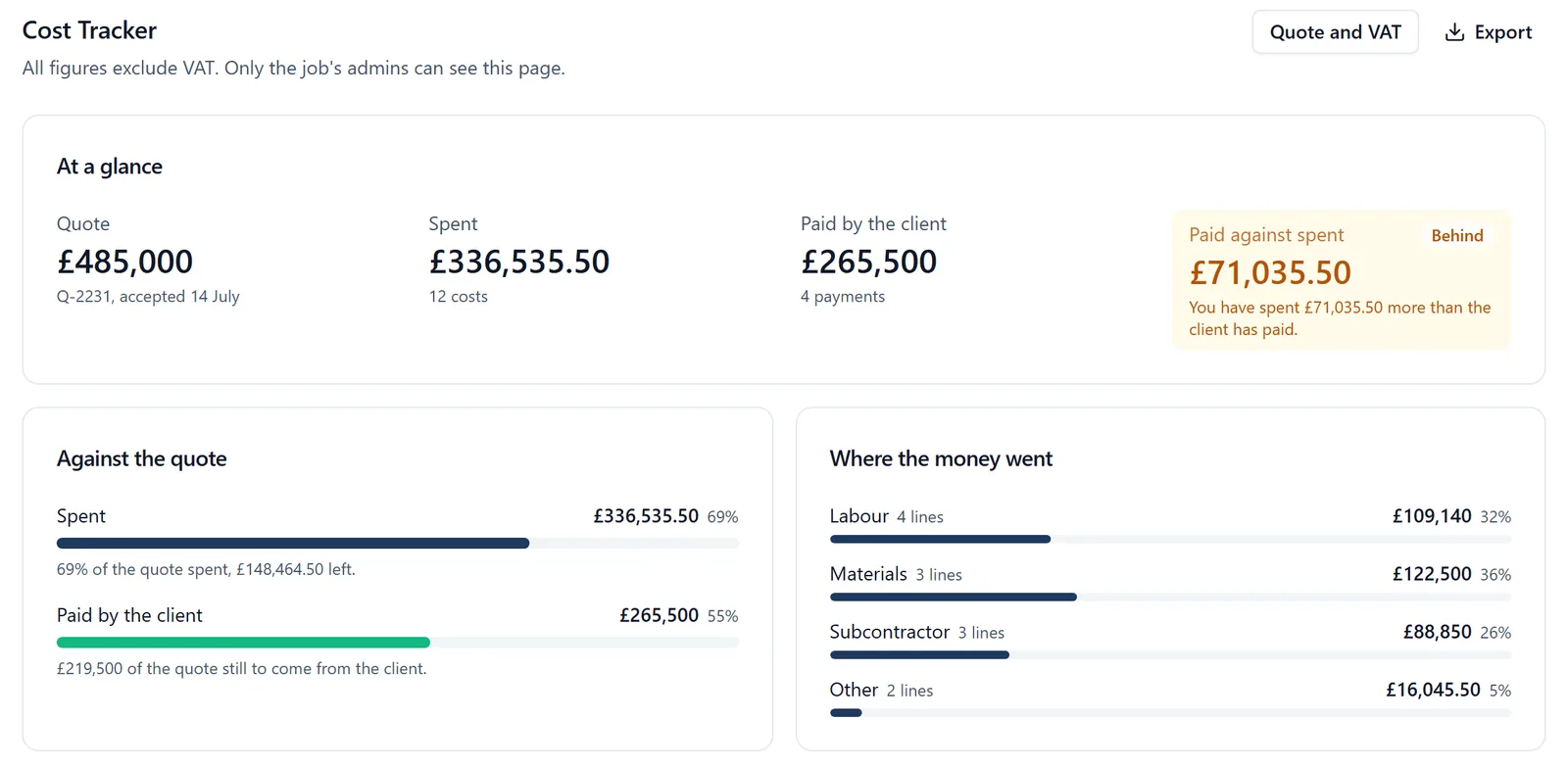Click the Materials £122,500 amount
The height and width of the screenshot is (768, 1568).
[x=1432, y=574]
